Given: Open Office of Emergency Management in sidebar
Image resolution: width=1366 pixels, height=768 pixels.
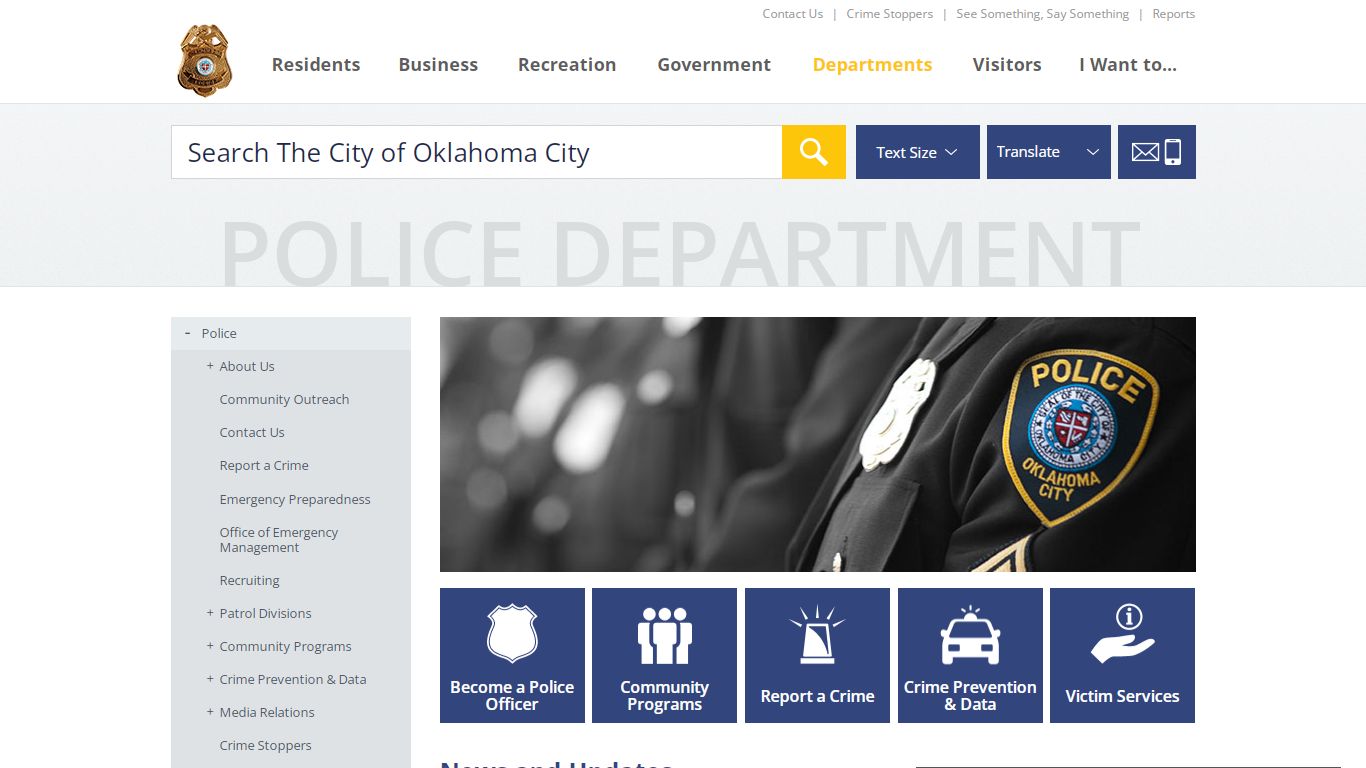Looking at the screenshot, I should 279,540.
